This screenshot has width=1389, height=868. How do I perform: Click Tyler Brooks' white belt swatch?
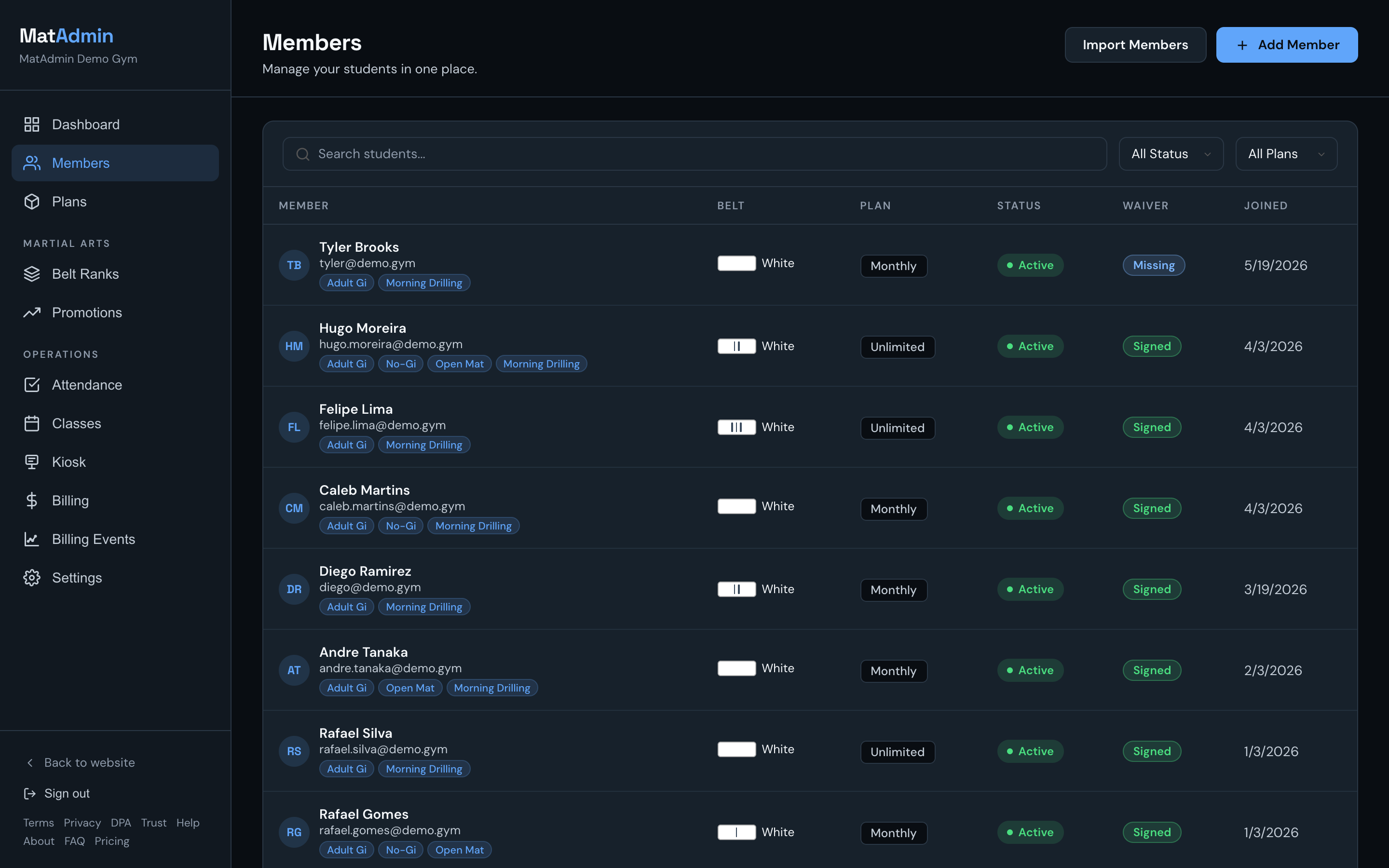[x=736, y=263]
